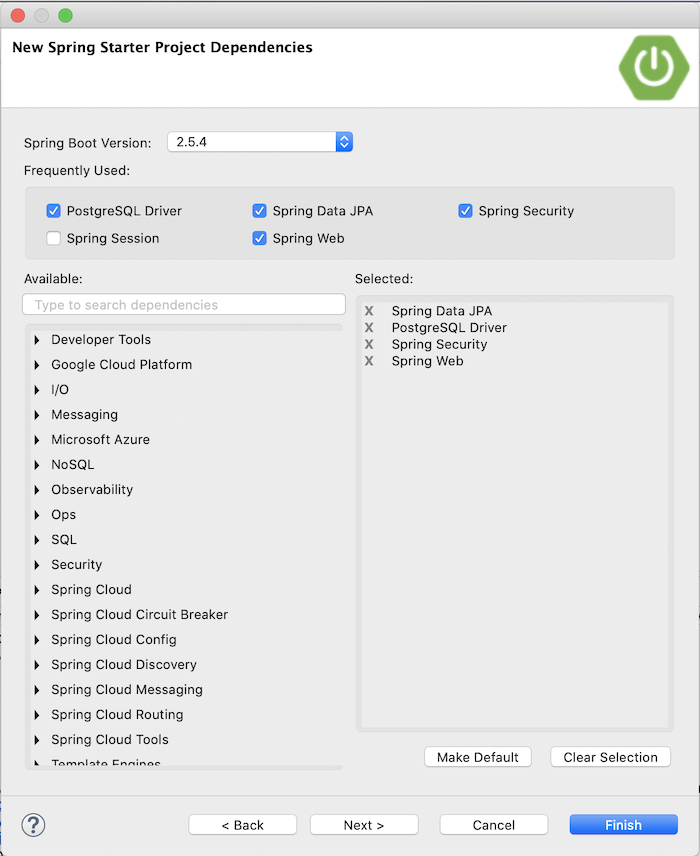
Task: Focus the dependency search field
Action: click(x=184, y=305)
